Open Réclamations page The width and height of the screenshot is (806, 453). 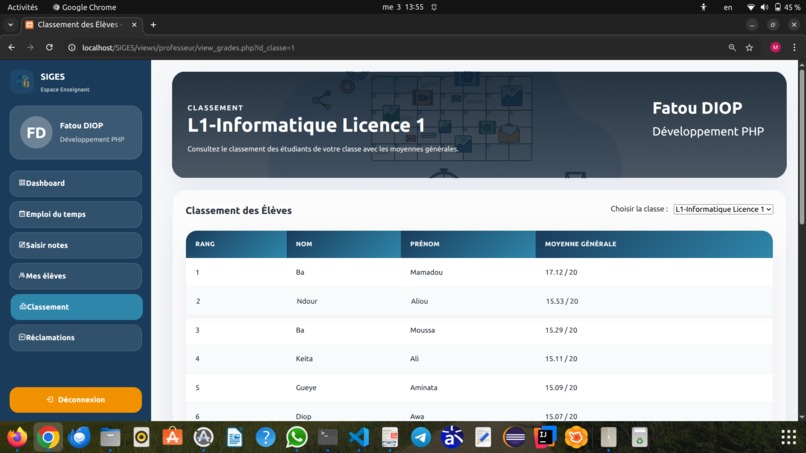point(76,338)
